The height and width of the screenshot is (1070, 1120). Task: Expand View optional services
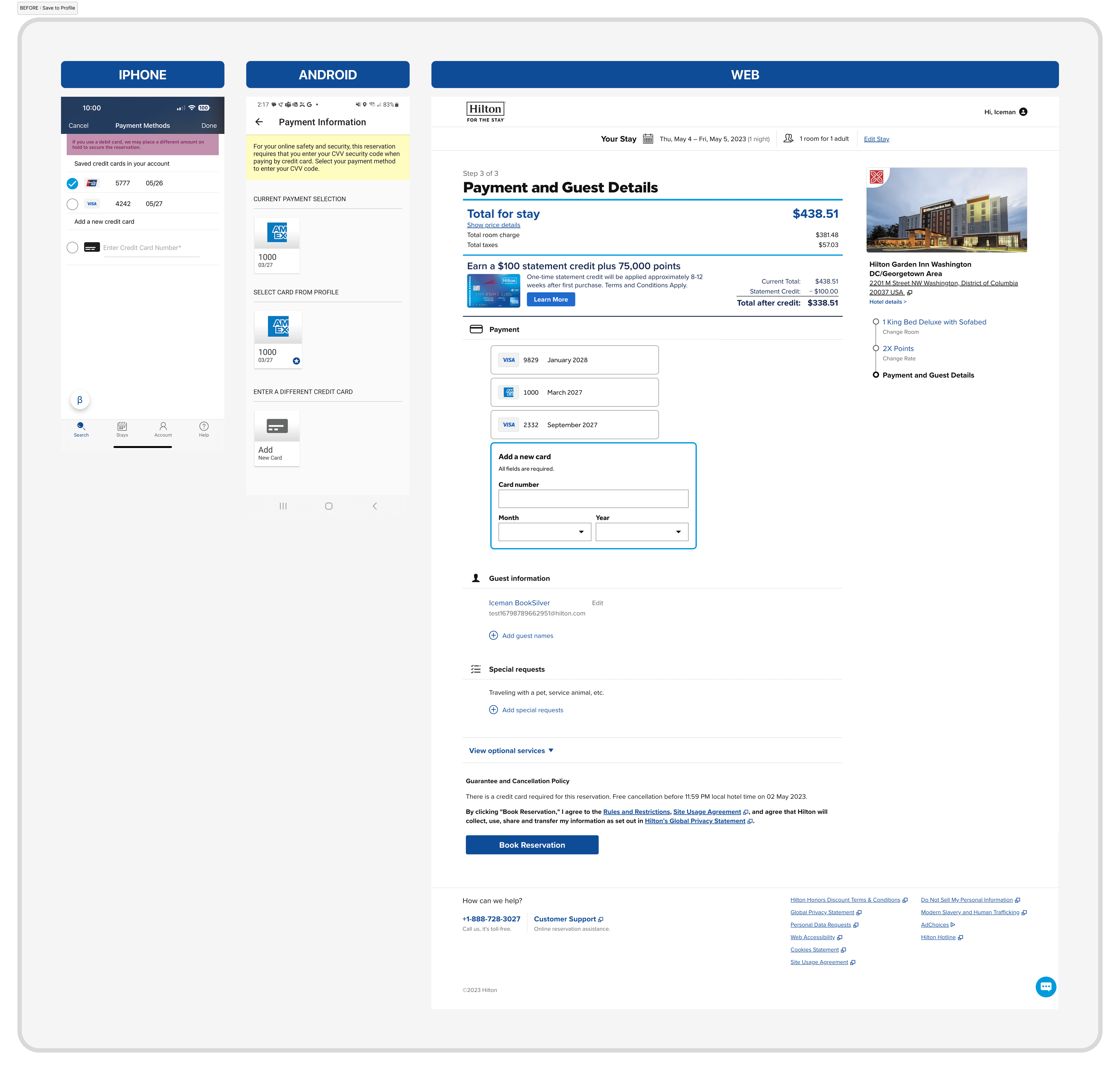click(510, 751)
